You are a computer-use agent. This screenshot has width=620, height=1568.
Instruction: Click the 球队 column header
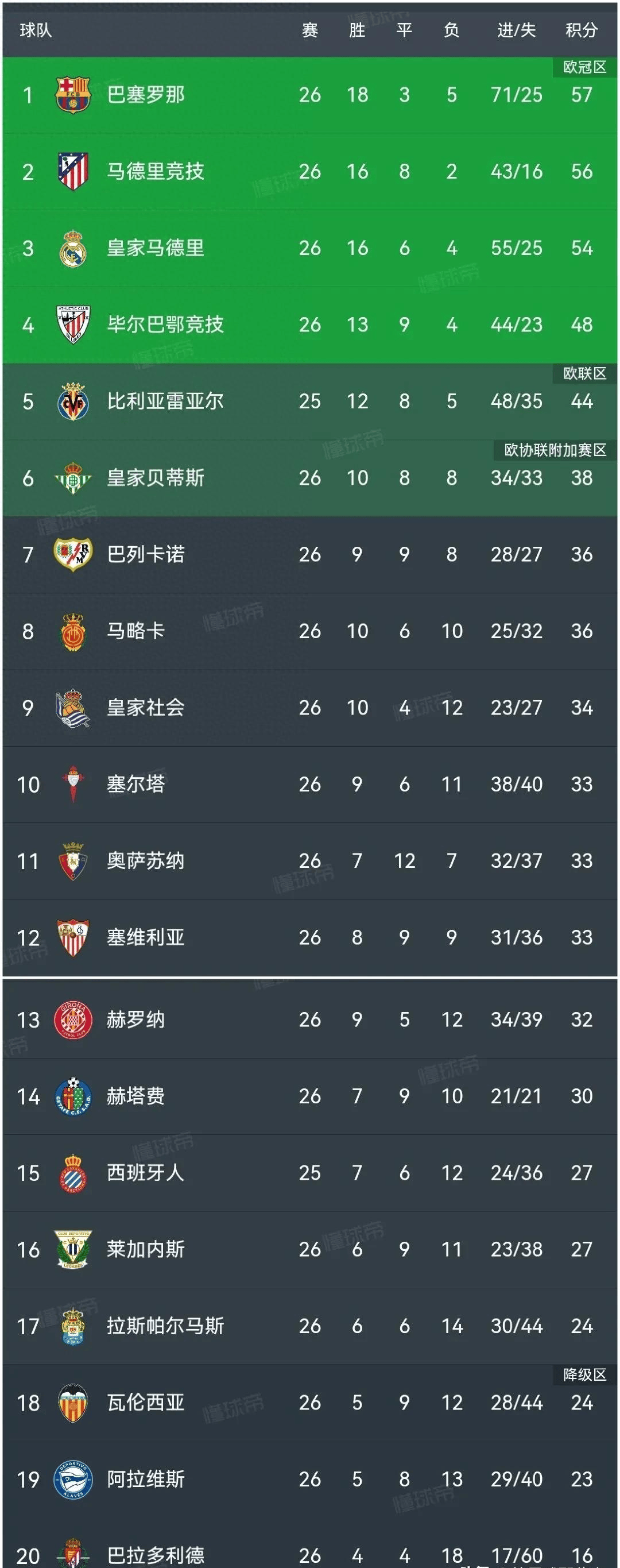[36, 30]
